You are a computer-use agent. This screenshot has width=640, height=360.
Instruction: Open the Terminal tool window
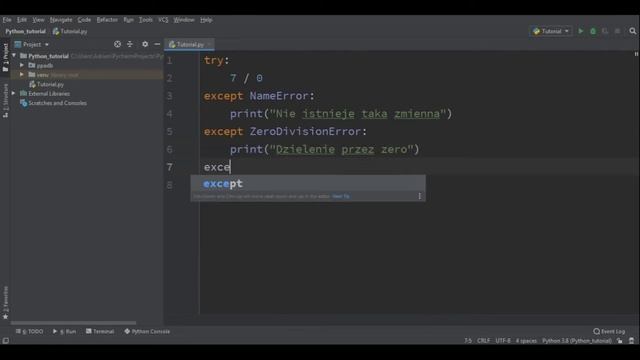(100, 331)
